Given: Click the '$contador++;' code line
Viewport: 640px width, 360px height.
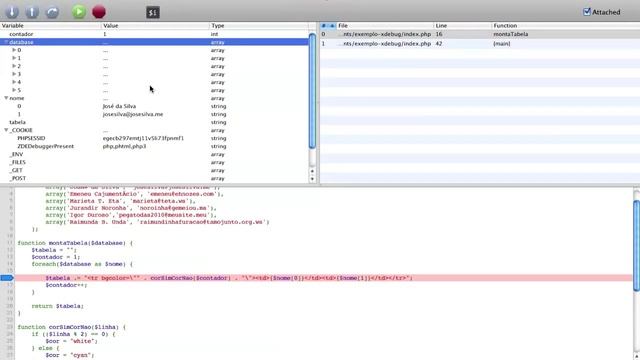Looking at the screenshot, I should (x=67, y=285).
